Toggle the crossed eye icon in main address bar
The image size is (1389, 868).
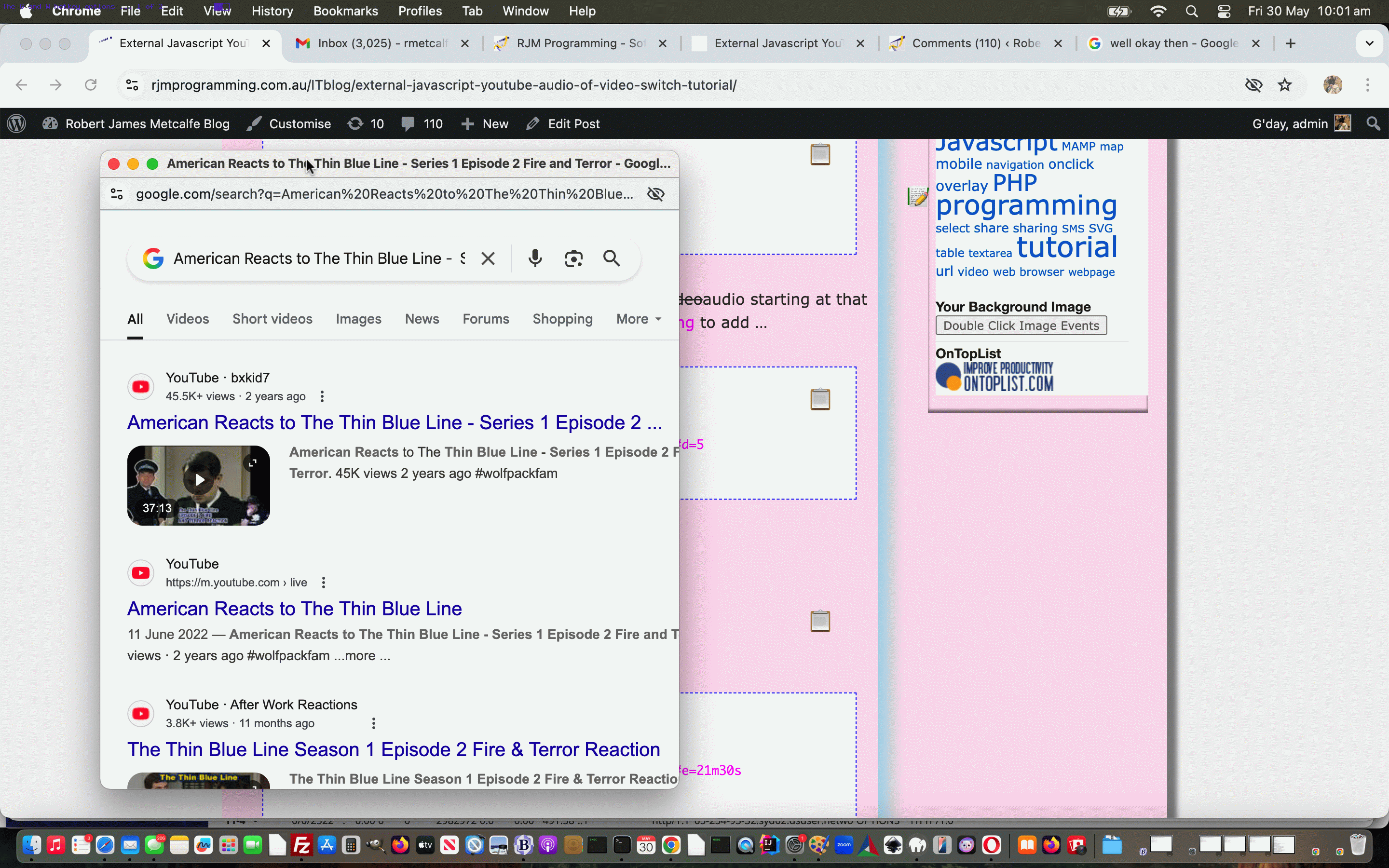1253,85
